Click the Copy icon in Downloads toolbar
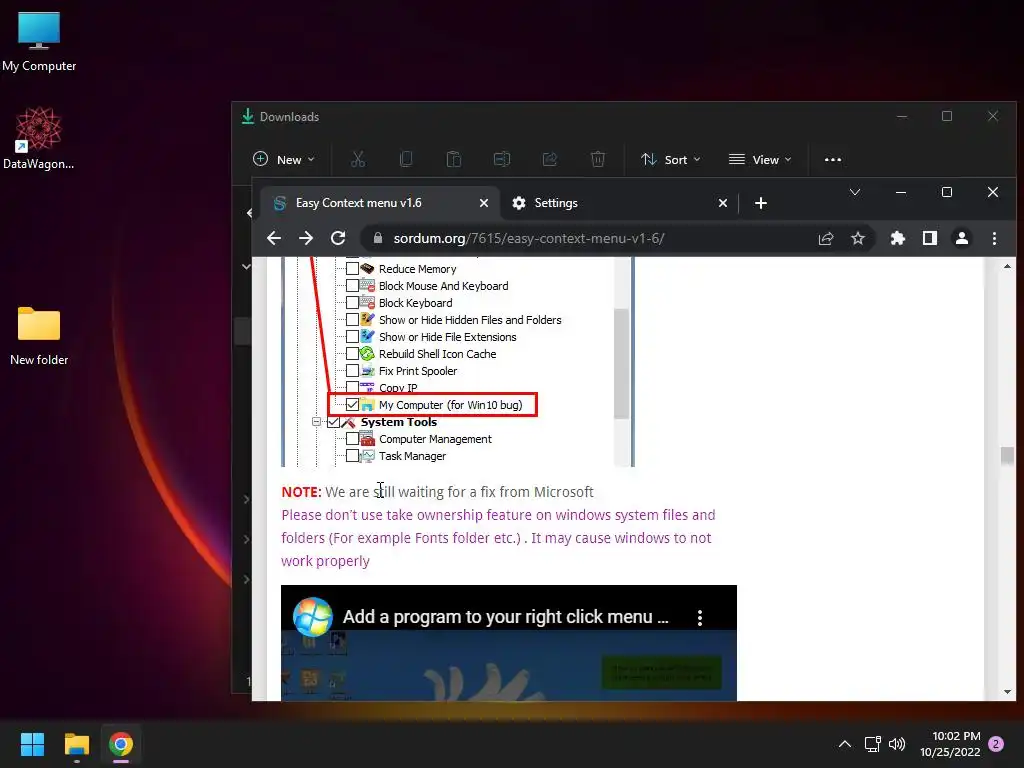 pyautogui.click(x=406, y=159)
